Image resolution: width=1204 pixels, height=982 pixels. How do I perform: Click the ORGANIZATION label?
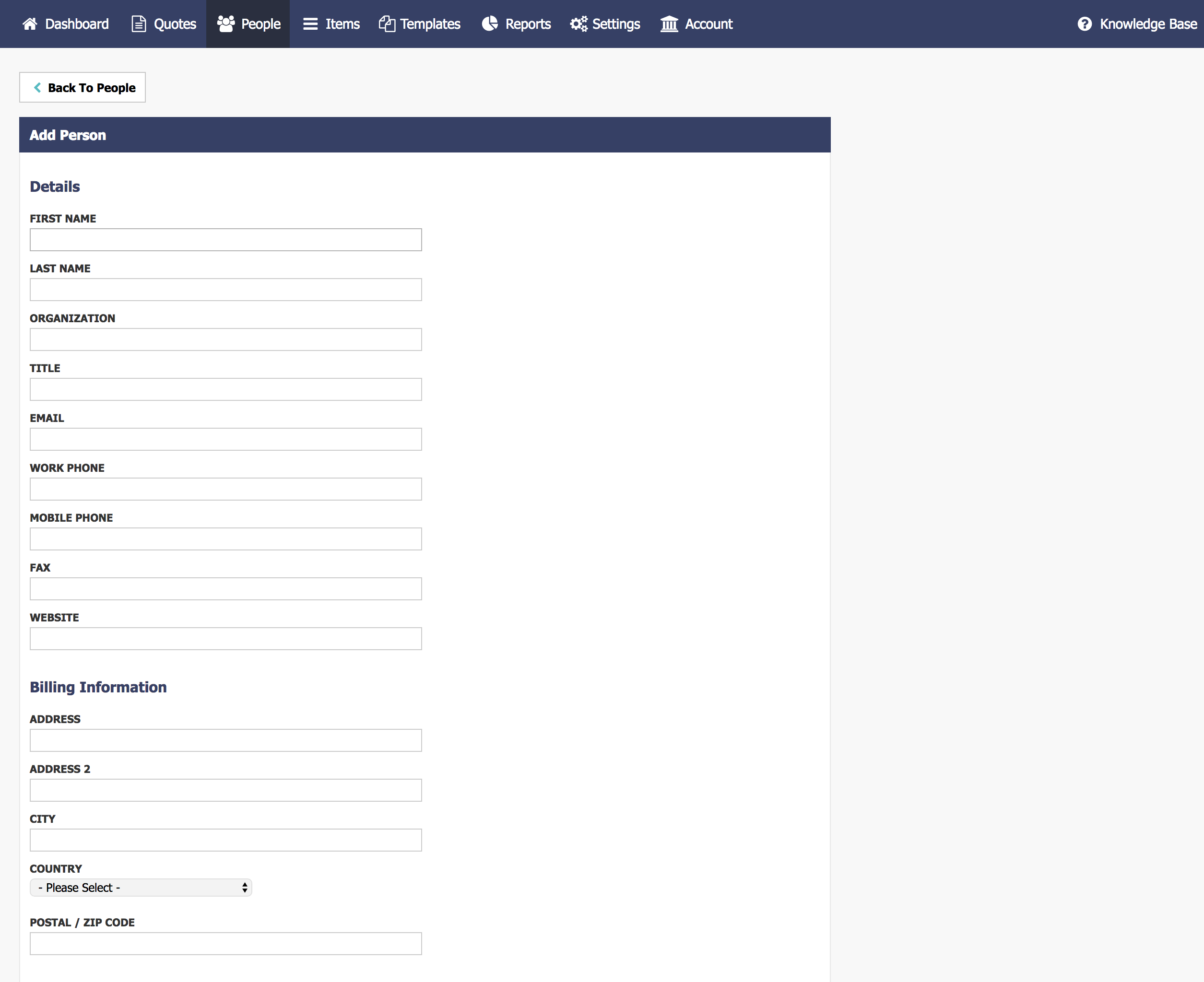tap(72, 318)
